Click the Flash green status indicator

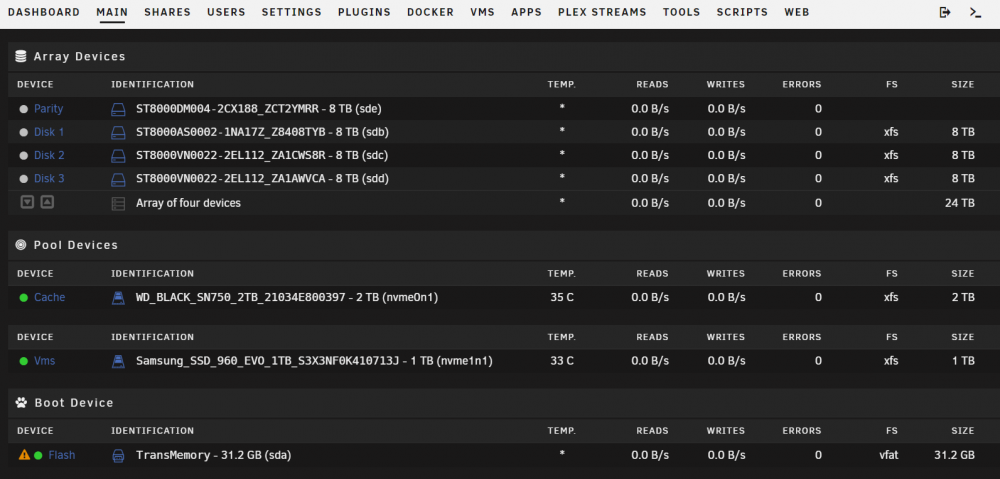coord(38,455)
